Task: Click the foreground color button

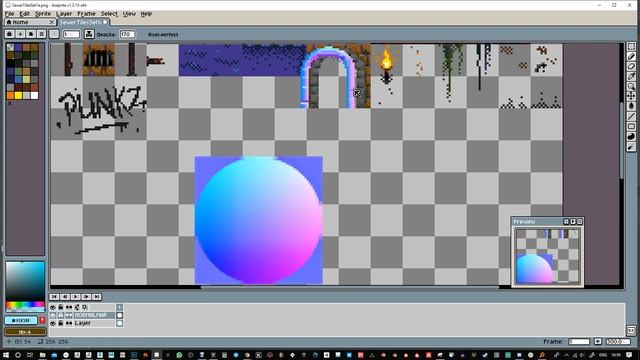Action: coord(21,320)
